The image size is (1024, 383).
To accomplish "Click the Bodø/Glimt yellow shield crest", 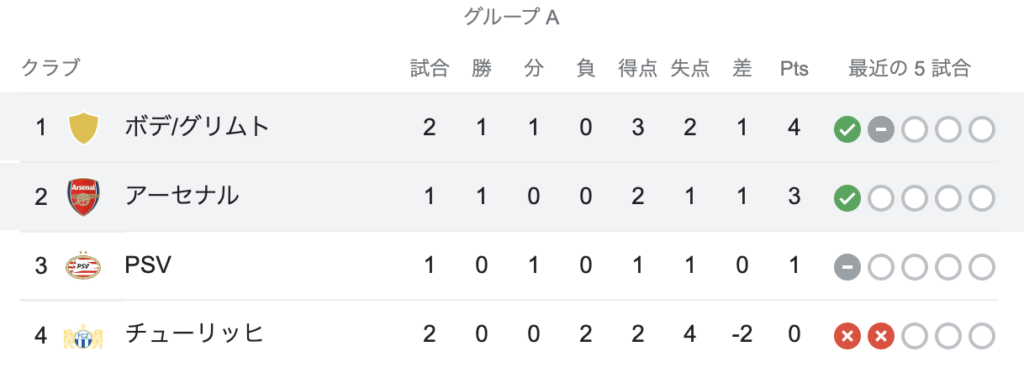I will [x=84, y=128].
